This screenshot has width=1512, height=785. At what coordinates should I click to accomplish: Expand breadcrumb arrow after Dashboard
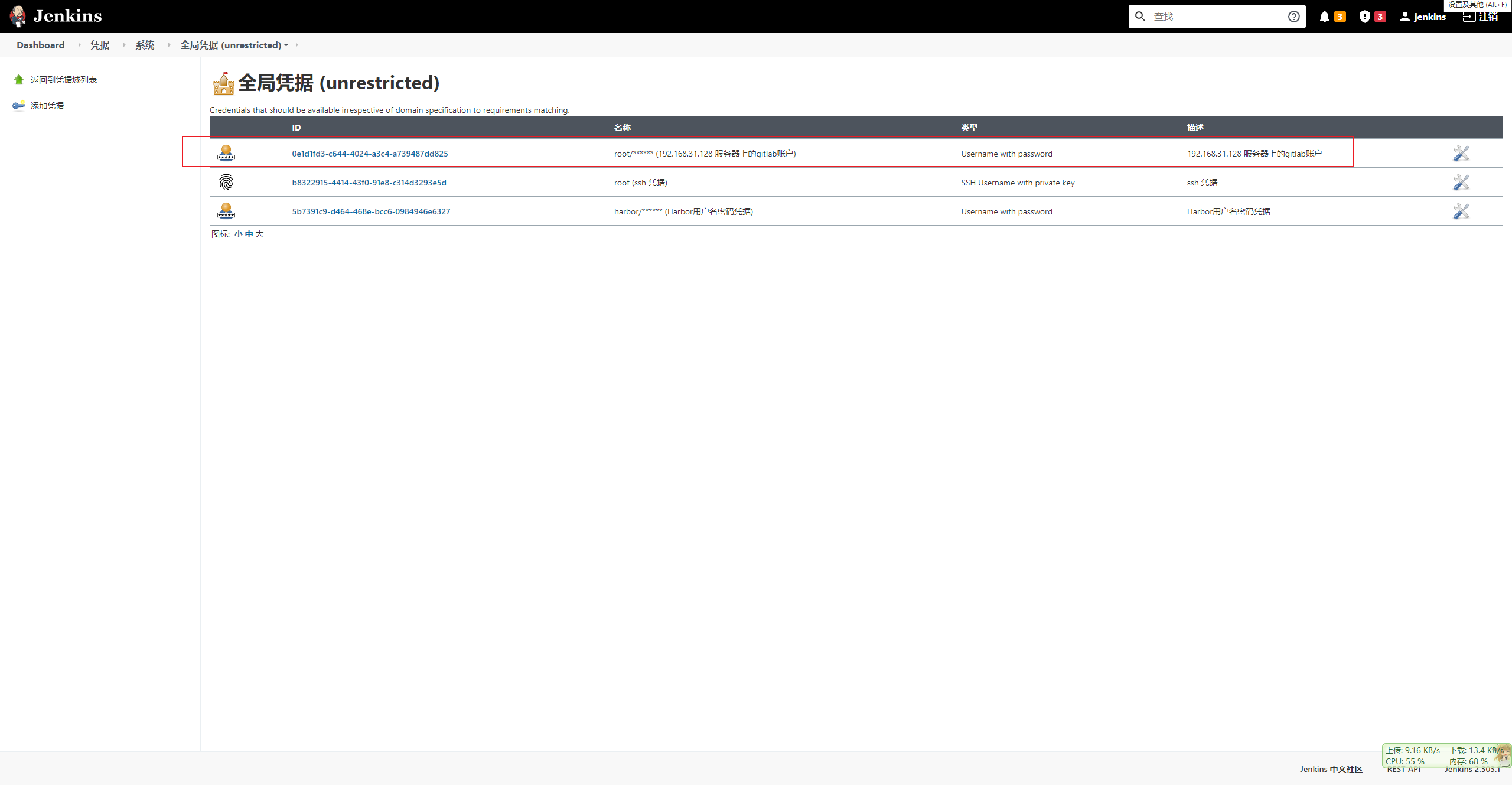pos(79,45)
